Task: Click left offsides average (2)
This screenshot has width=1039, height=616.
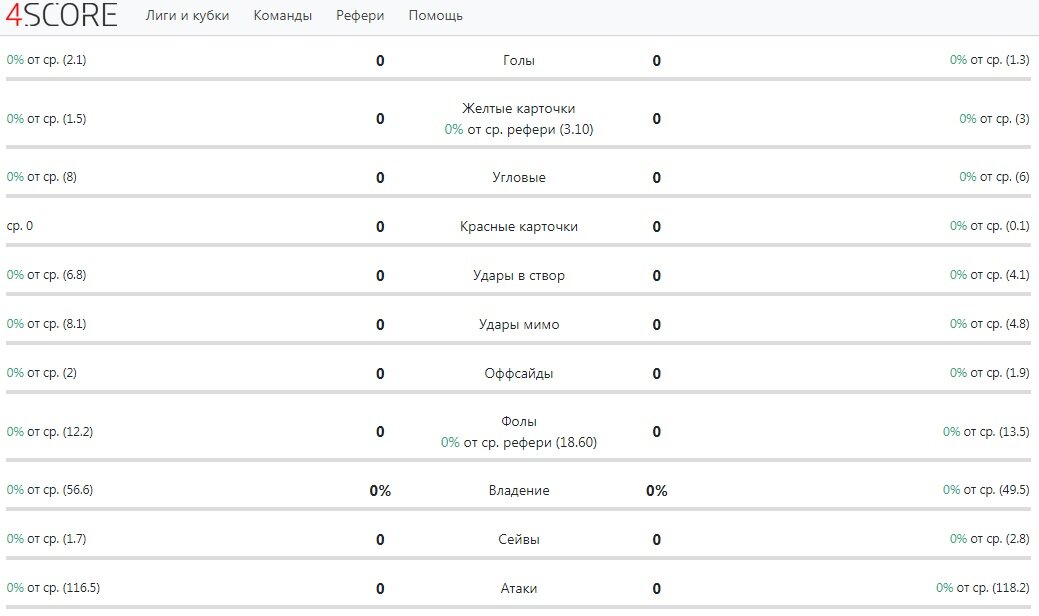Action: tap(42, 373)
